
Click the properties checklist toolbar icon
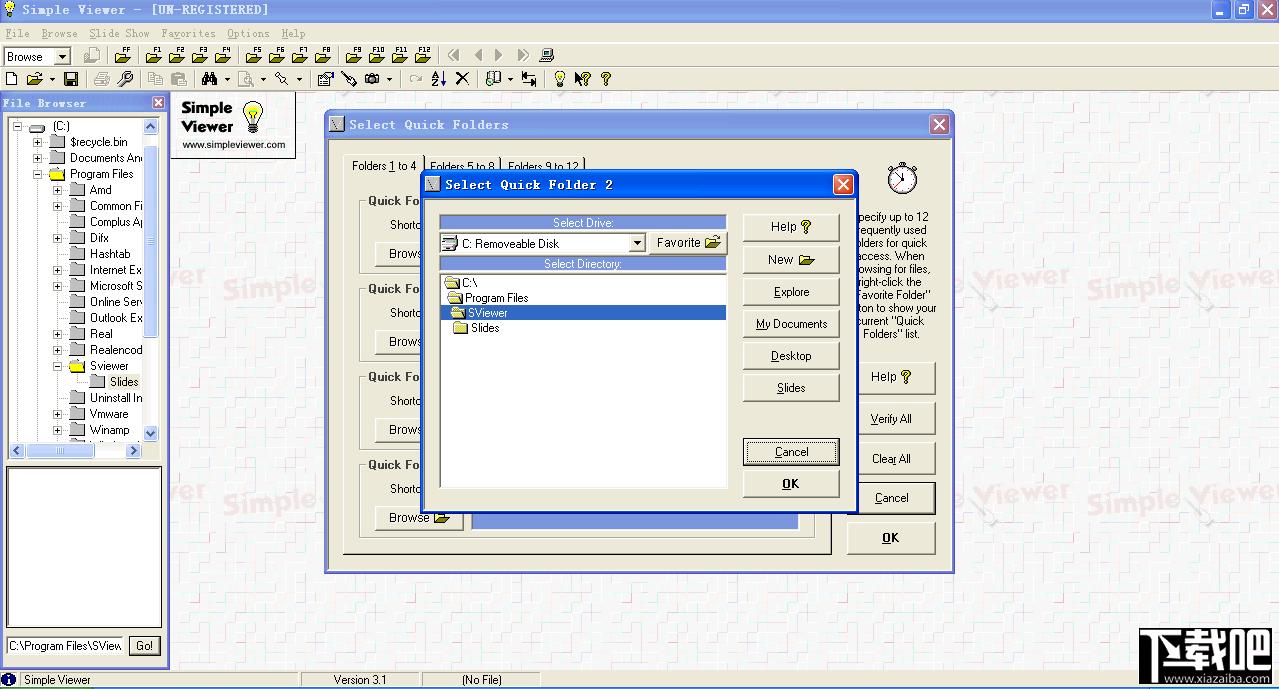pyautogui.click(x=325, y=79)
